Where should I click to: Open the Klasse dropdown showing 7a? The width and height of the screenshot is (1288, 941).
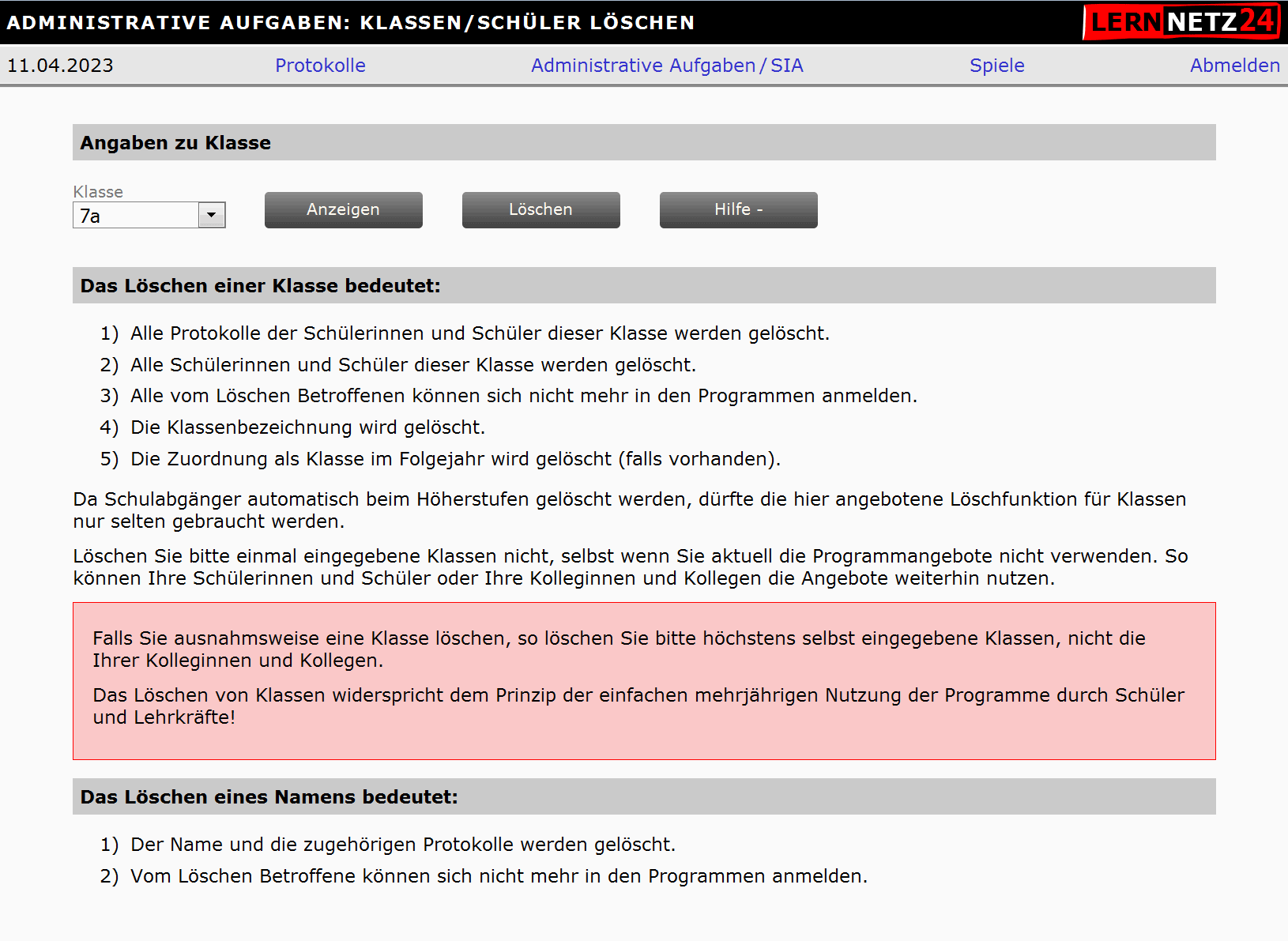(x=149, y=215)
